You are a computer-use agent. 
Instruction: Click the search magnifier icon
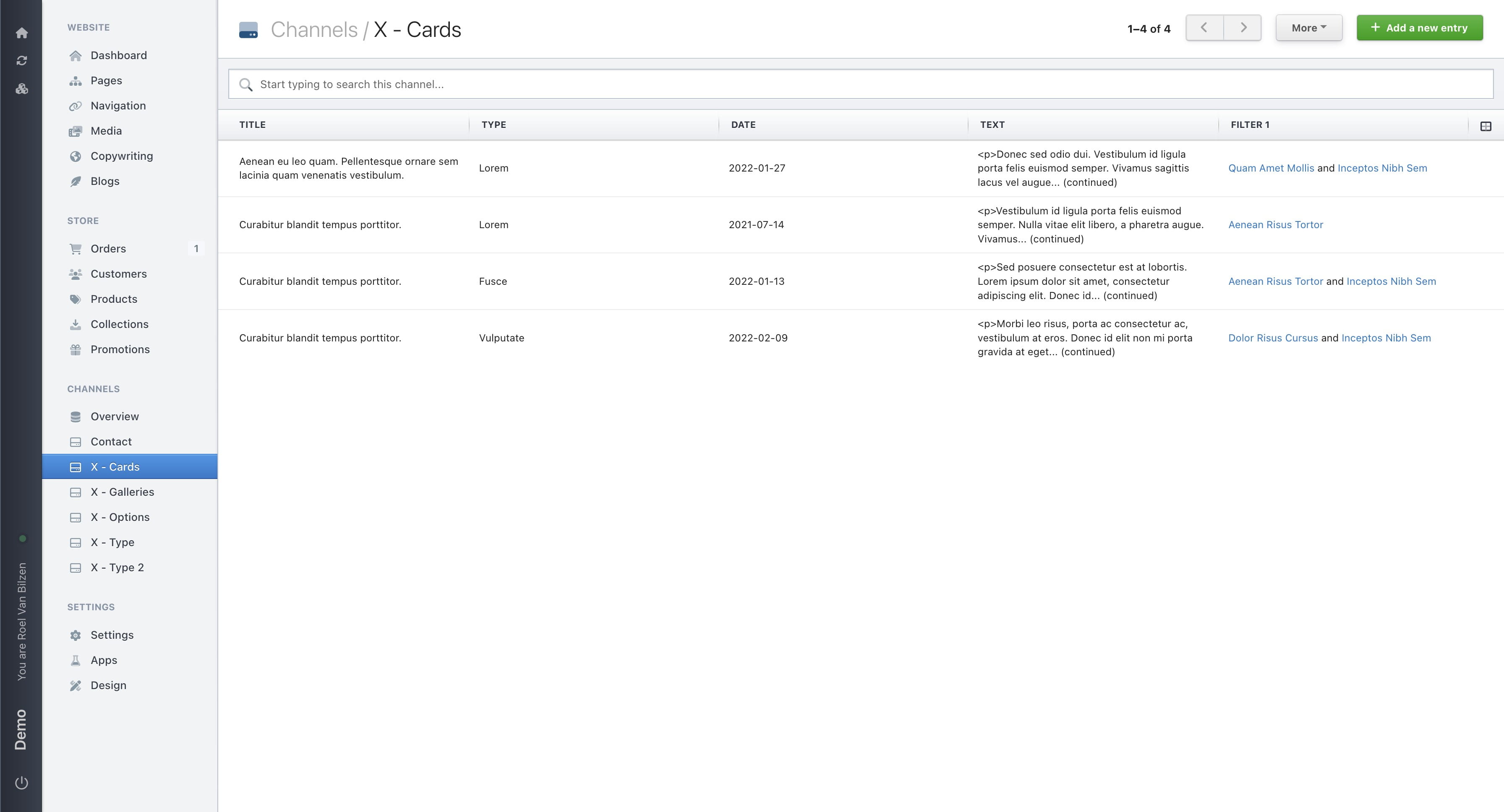[x=246, y=85]
